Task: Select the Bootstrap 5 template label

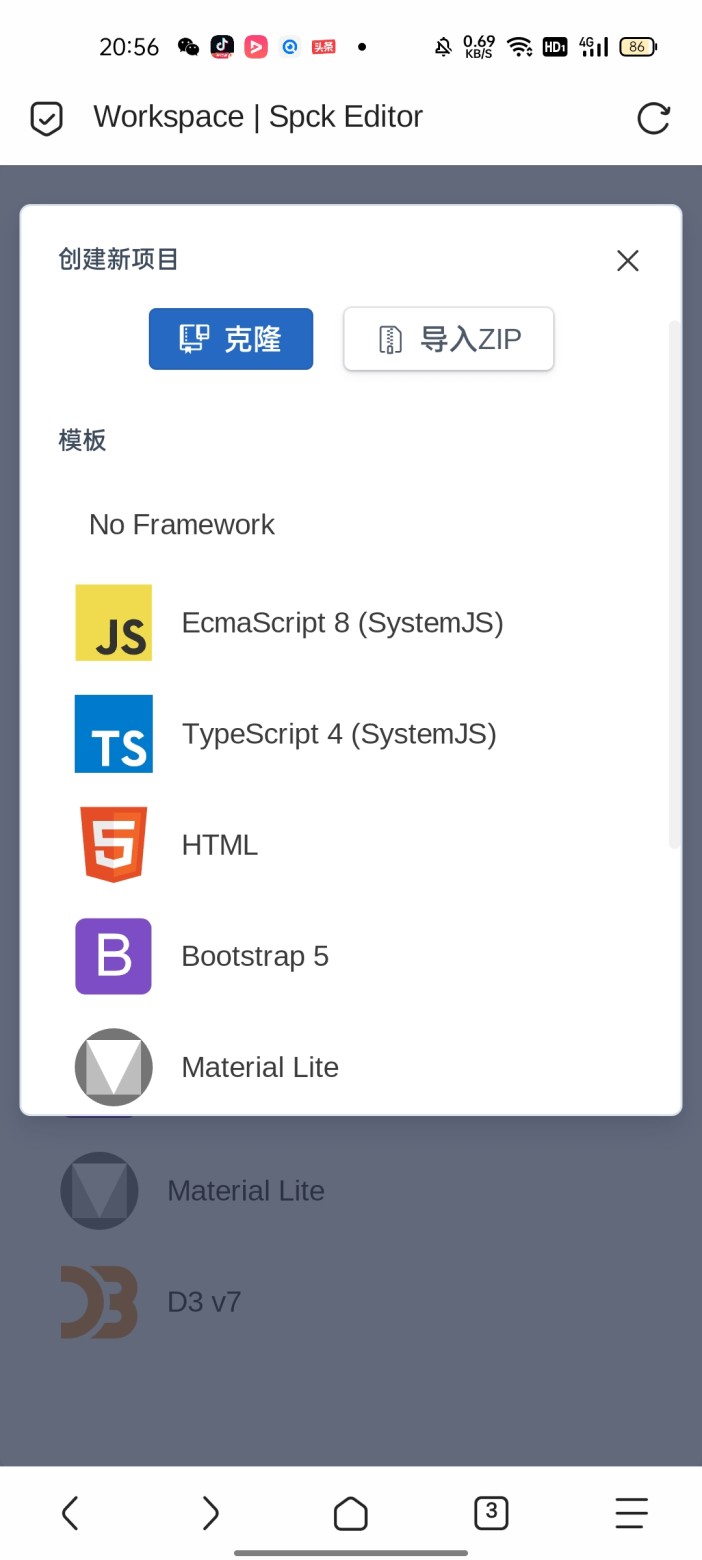Action: point(255,956)
